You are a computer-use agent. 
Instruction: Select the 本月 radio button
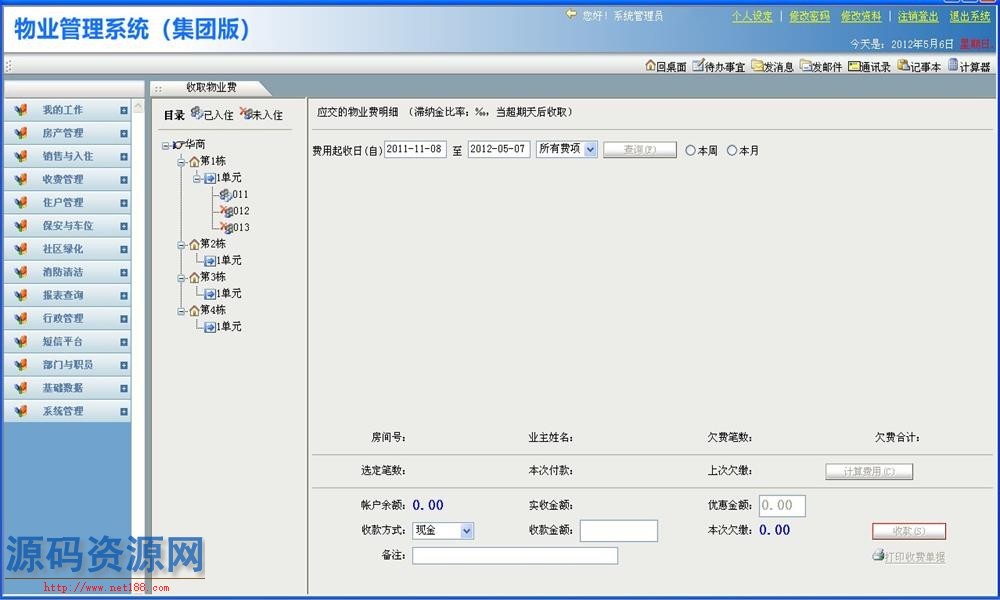click(x=732, y=150)
